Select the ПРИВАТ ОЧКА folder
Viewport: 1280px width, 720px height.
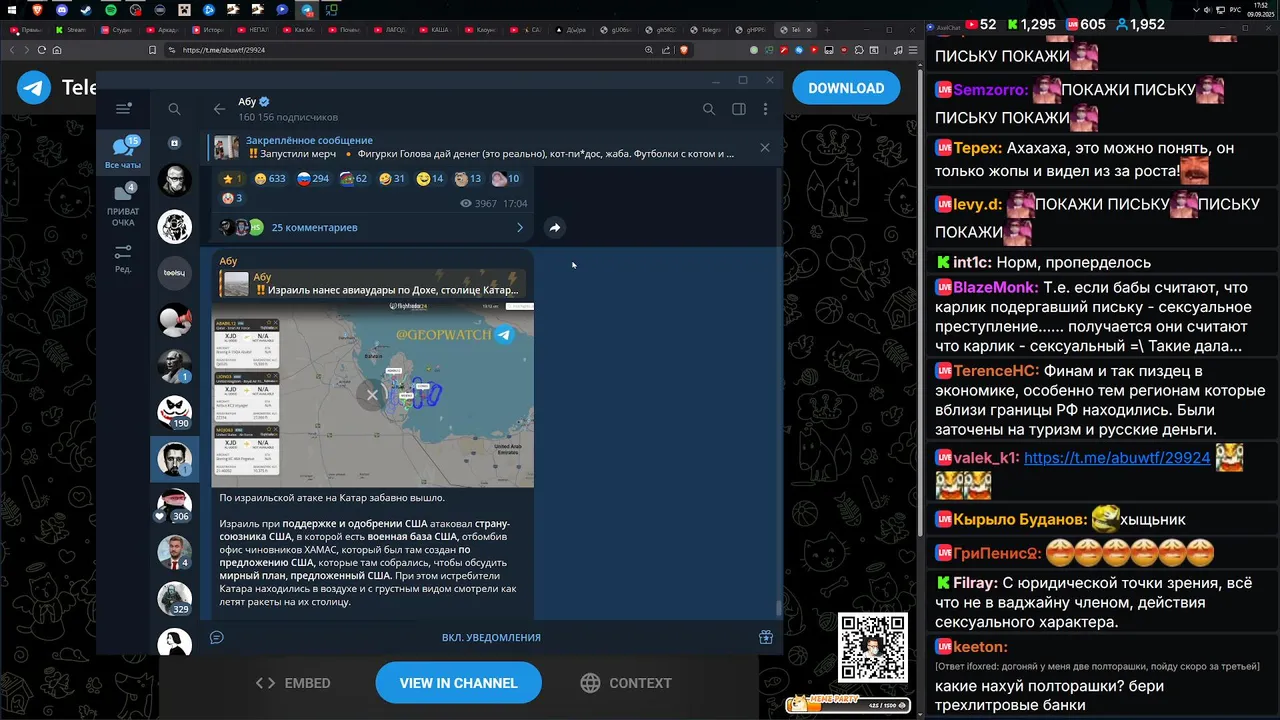pyautogui.click(x=123, y=206)
